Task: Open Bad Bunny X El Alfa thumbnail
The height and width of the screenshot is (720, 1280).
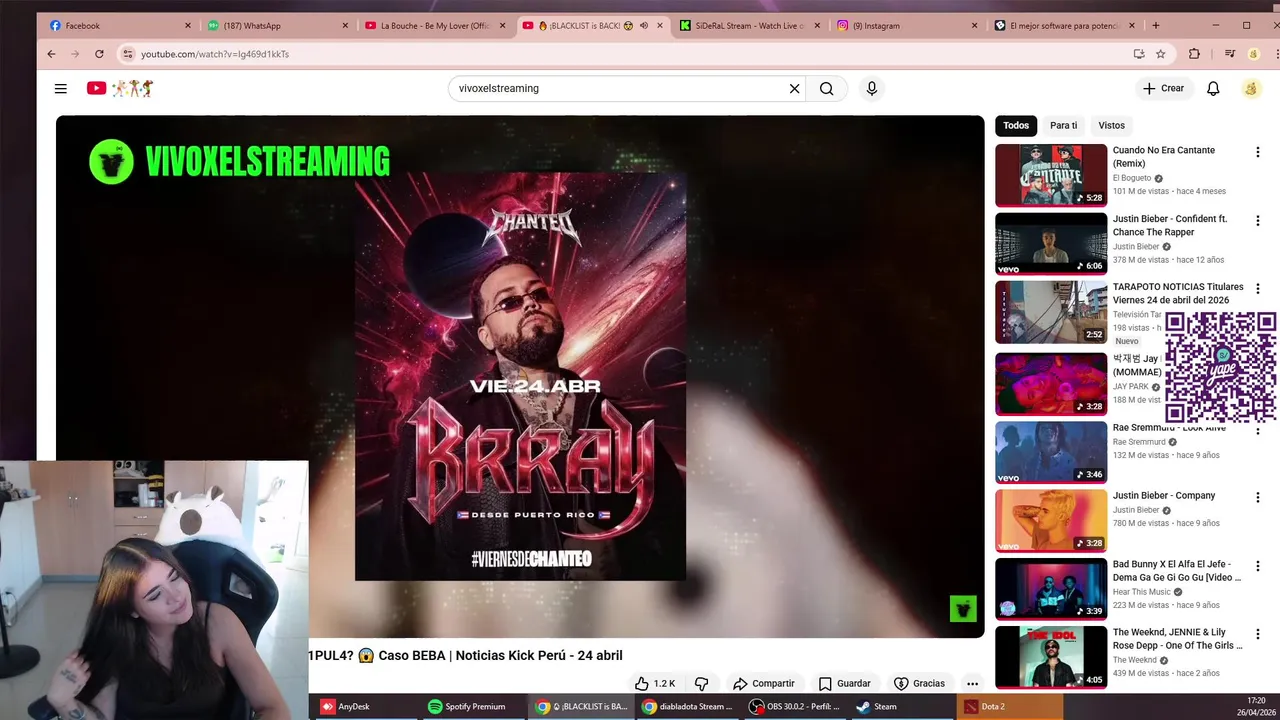Action: tap(1051, 589)
